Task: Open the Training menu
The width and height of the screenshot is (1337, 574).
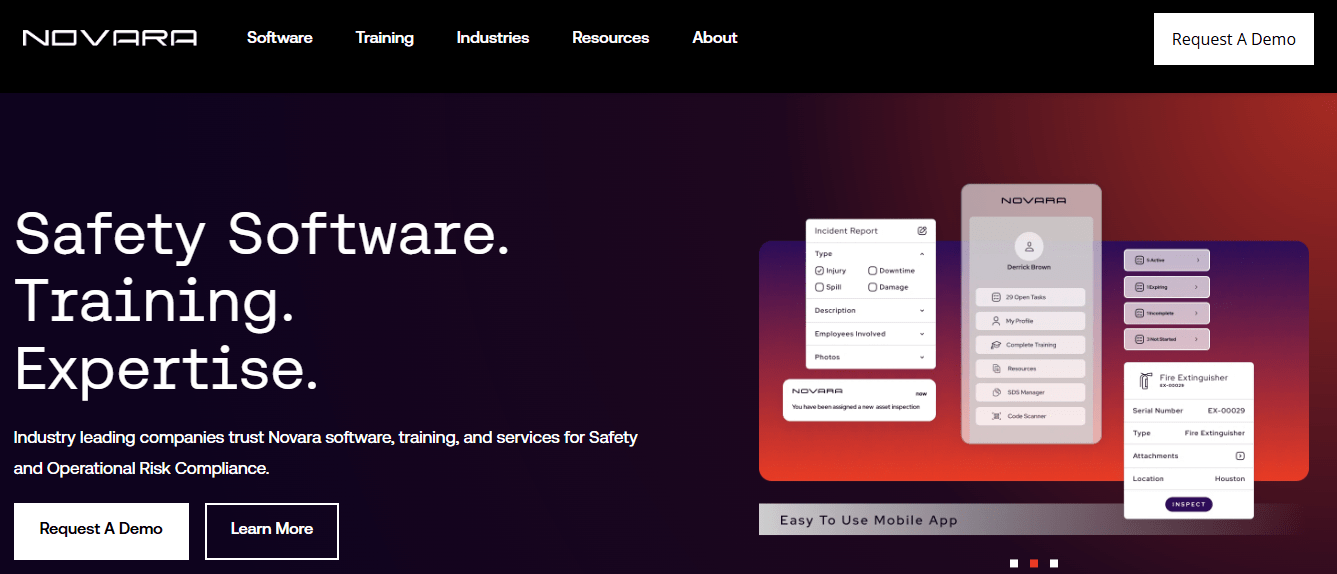Action: [384, 38]
